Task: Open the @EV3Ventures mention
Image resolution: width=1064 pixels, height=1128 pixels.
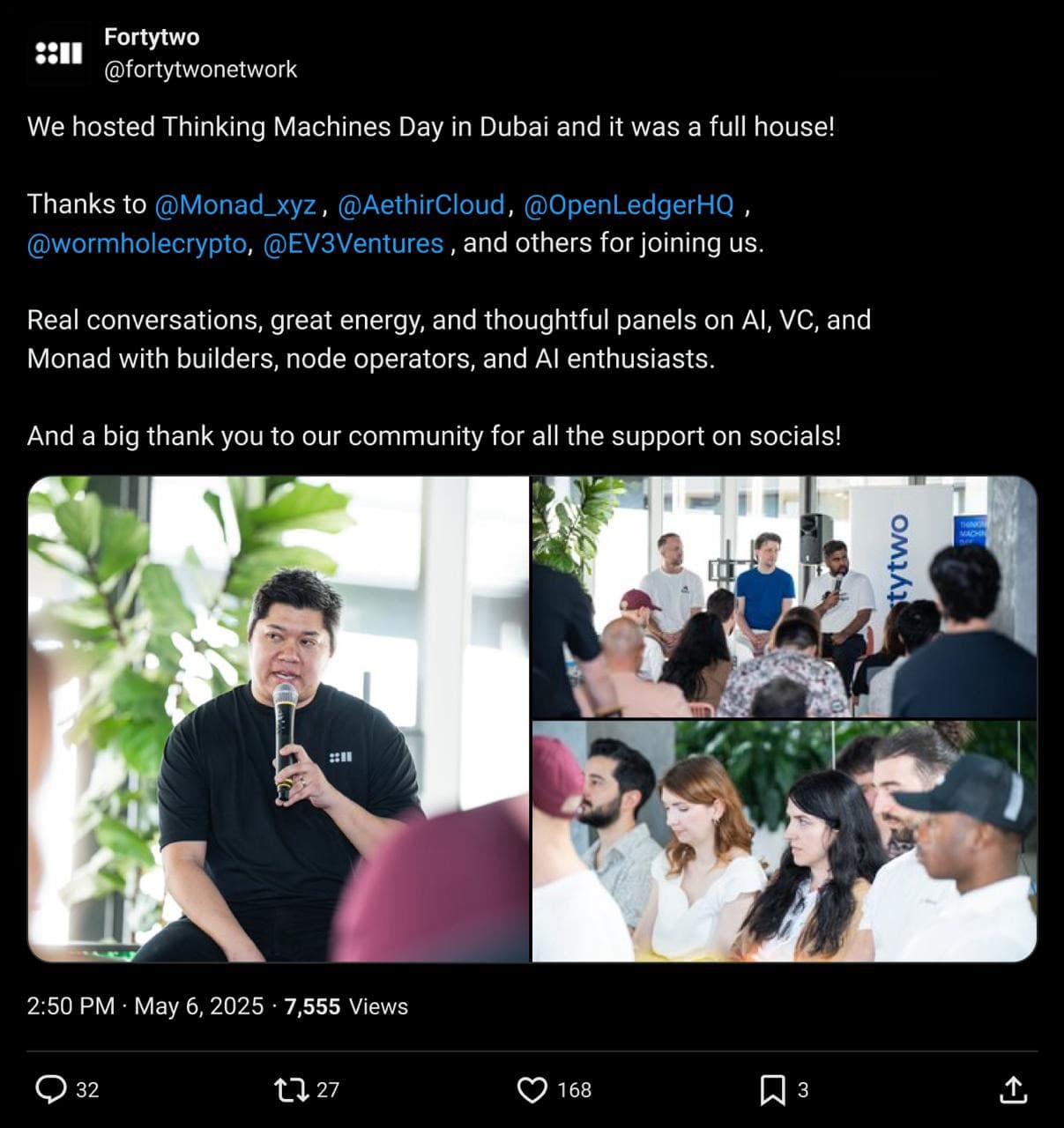Action: pyautogui.click(x=353, y=243)
